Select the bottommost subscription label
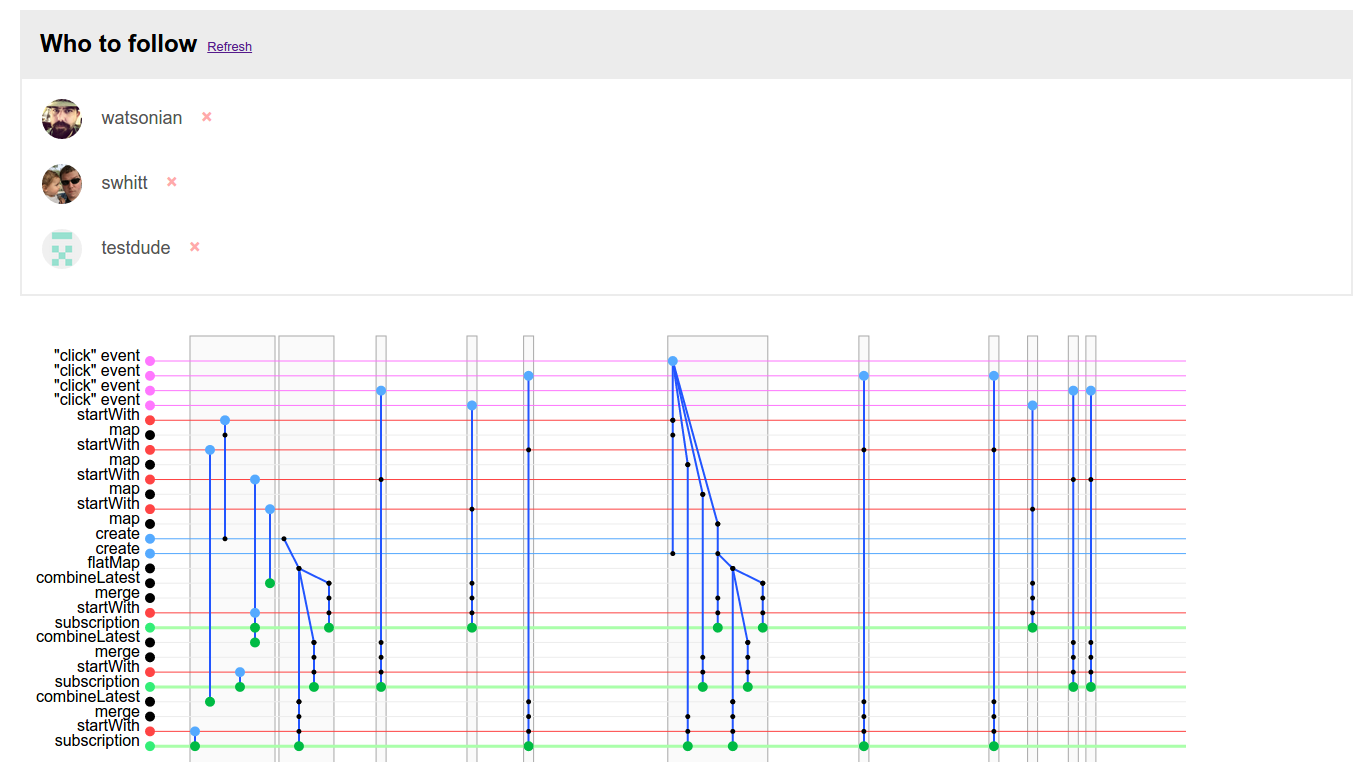This screenshot has height=776, width=1371. pyautogui.click(x=97, y=741)
